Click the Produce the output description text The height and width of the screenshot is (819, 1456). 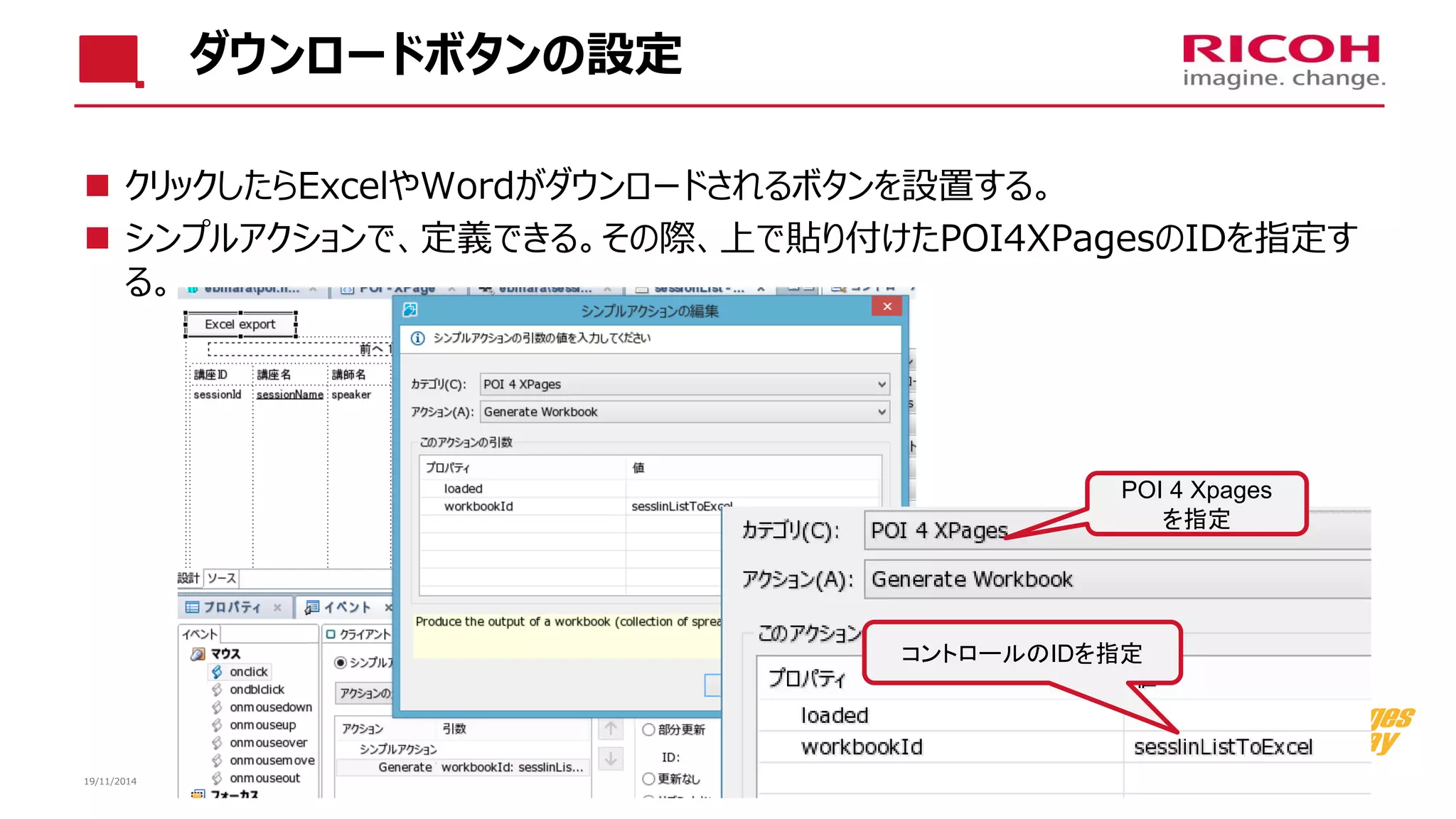568,621
